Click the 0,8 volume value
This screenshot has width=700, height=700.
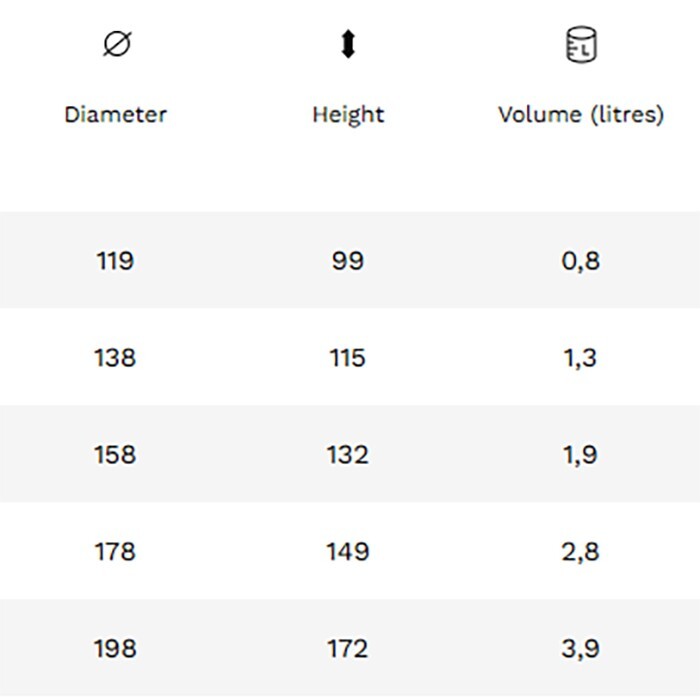pyautogui.click(x=580, y=261)
